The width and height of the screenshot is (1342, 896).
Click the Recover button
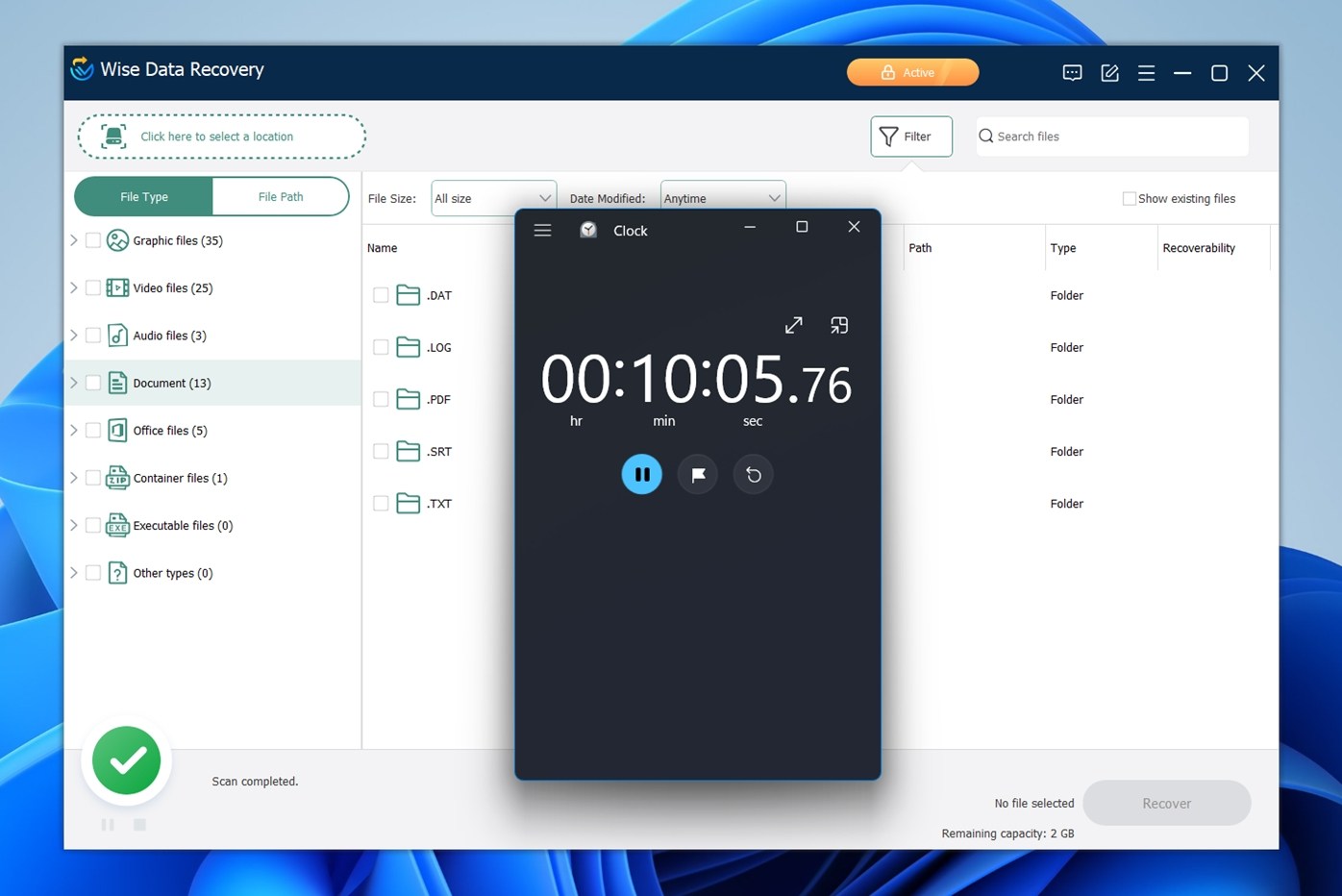1166,803
